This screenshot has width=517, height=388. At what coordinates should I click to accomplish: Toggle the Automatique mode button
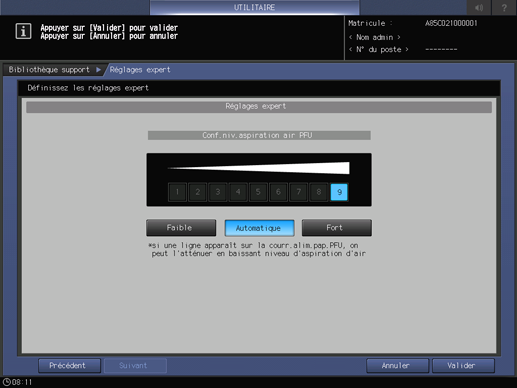259,228
